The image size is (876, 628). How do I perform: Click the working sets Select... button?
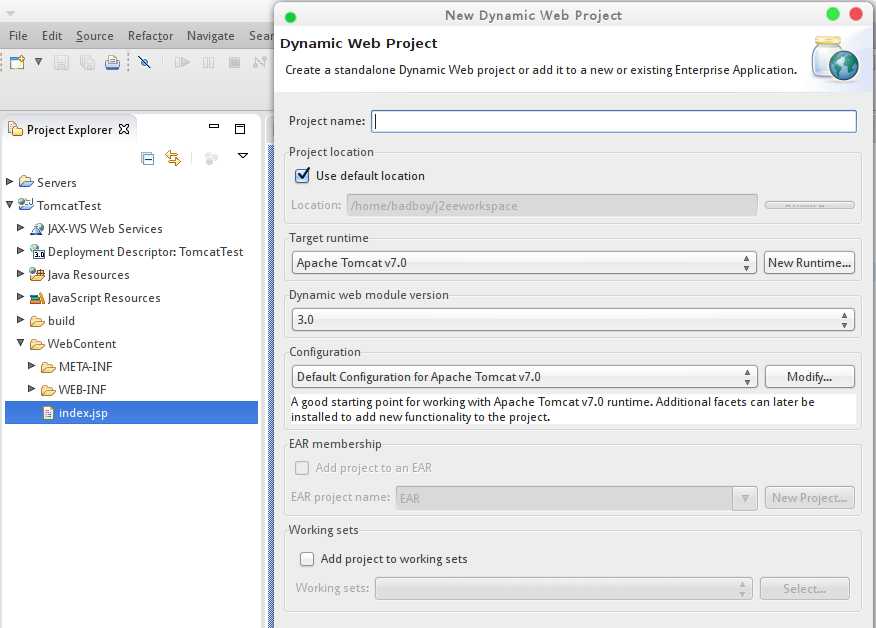point(804,588)
